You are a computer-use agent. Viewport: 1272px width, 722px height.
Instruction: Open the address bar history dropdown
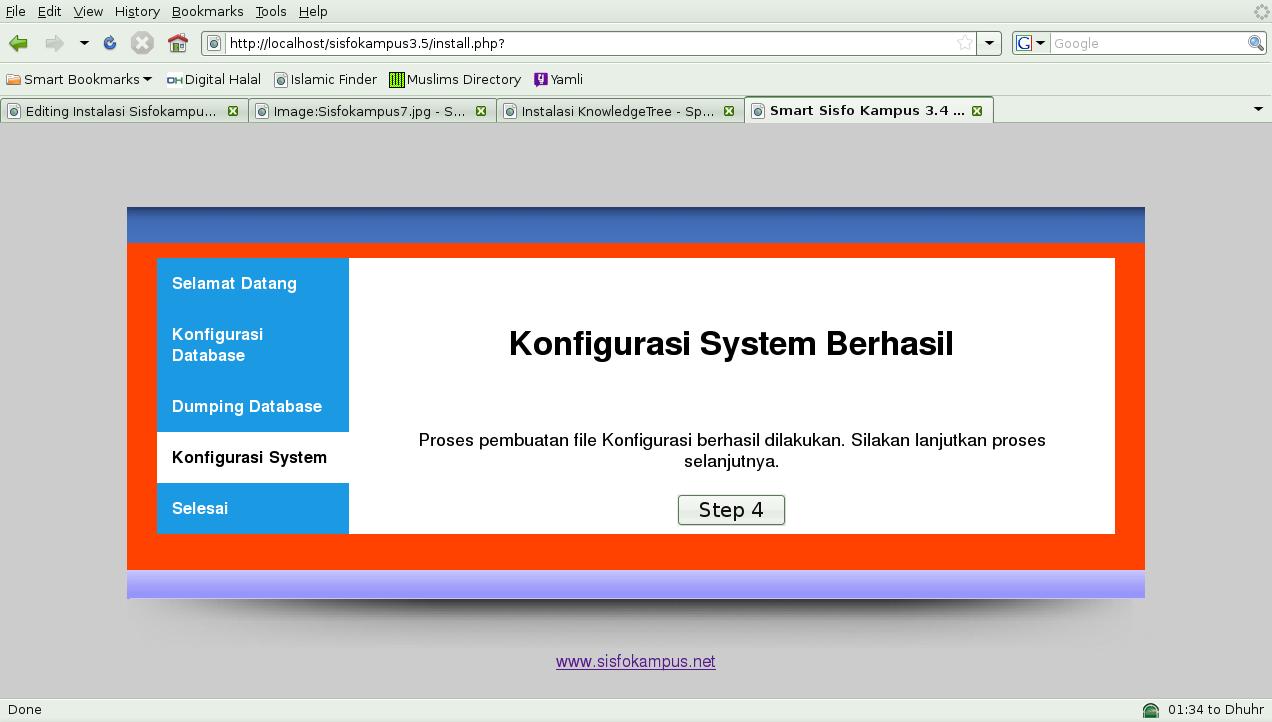tap(989, 43)
